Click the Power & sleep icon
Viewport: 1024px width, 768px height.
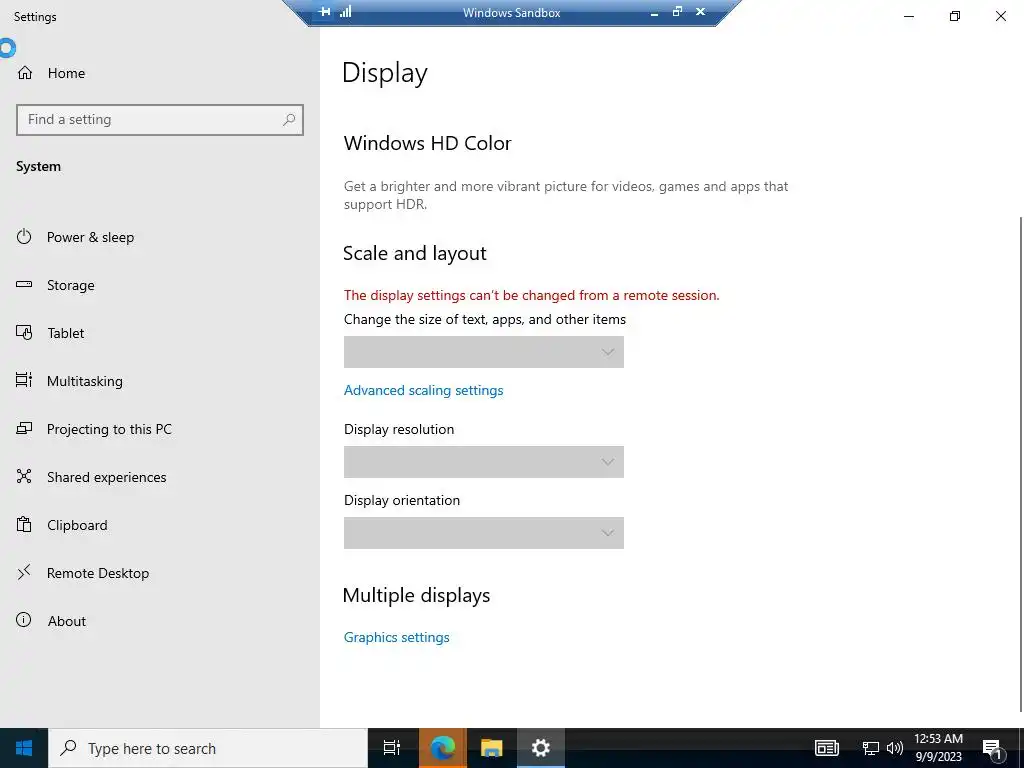pos(24,236)
